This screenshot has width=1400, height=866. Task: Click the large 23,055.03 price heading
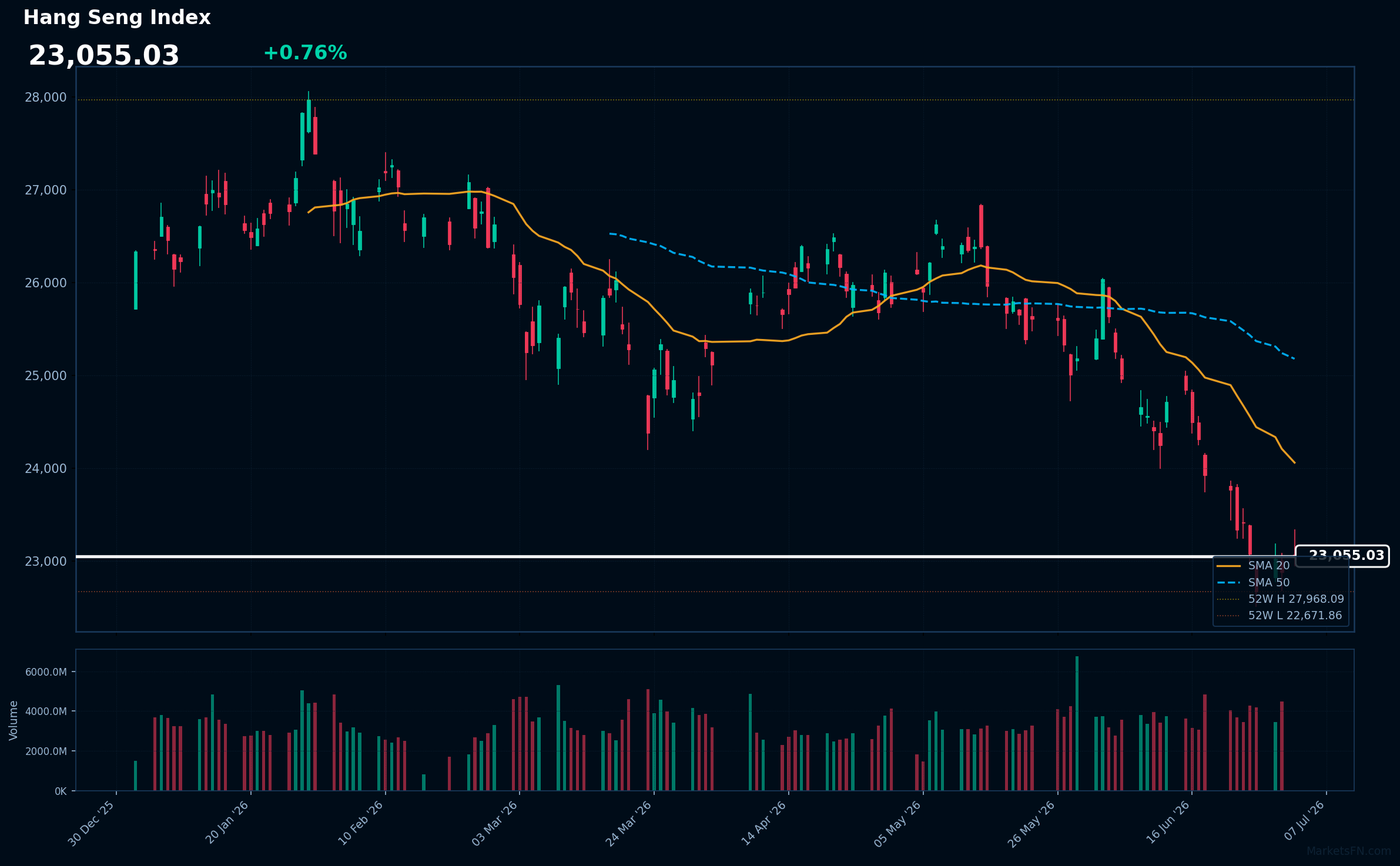click(104, 56)
